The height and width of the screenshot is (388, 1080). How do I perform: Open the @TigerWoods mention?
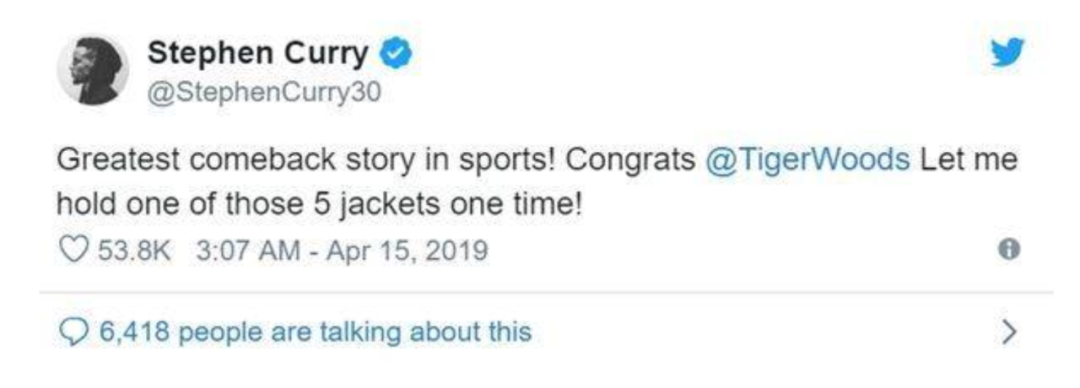point(808,160)
